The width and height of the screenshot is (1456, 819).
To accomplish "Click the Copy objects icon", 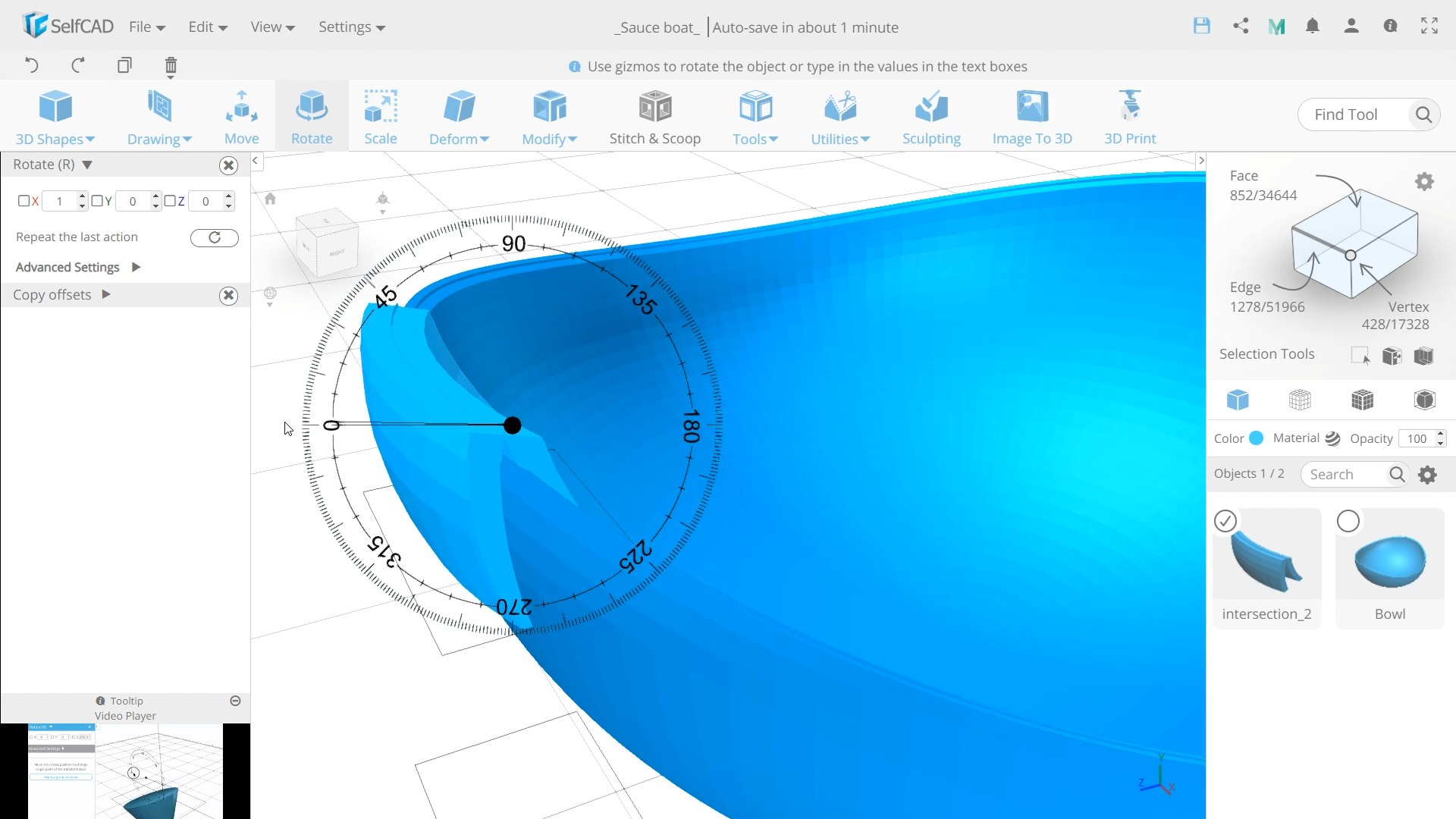I will [x=124, y=65].
